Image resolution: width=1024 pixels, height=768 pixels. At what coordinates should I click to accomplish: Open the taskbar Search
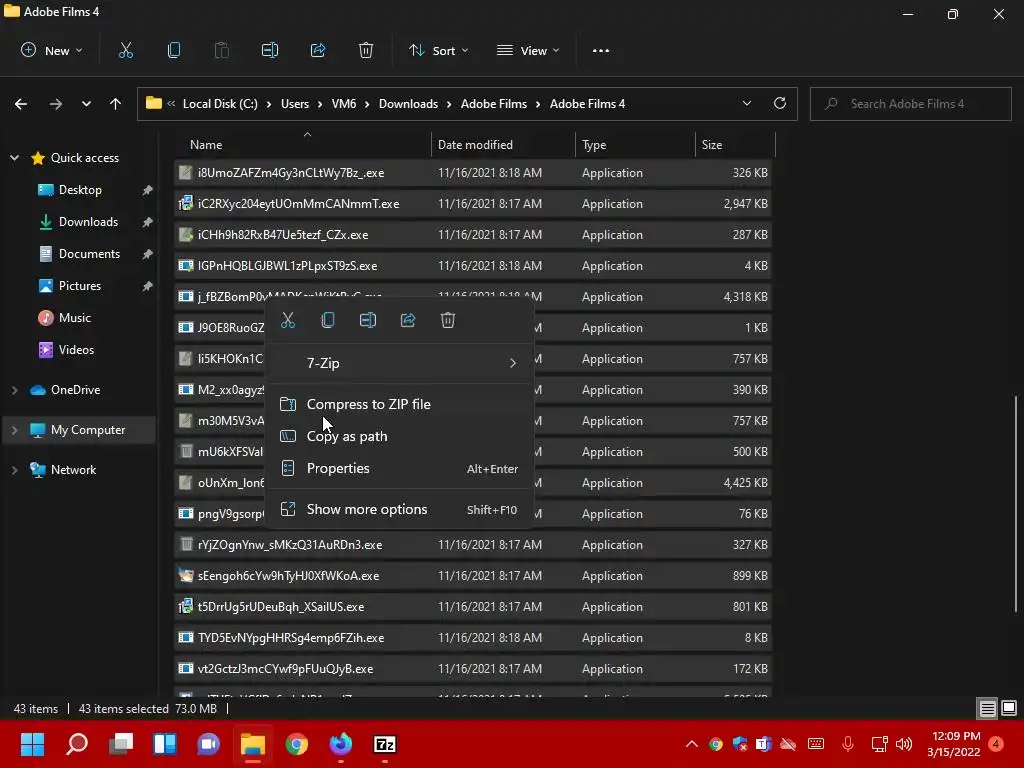coord(77,744)
